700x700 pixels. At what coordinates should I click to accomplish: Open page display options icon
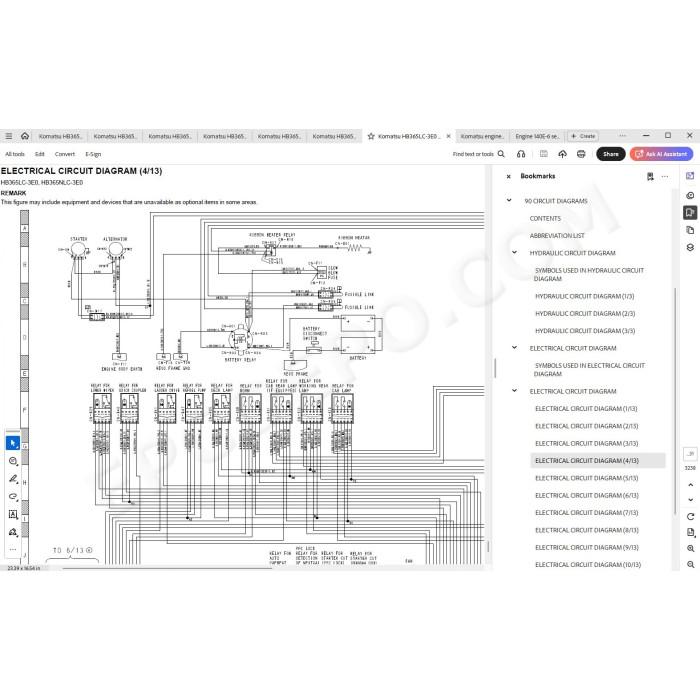click(690, 532)
